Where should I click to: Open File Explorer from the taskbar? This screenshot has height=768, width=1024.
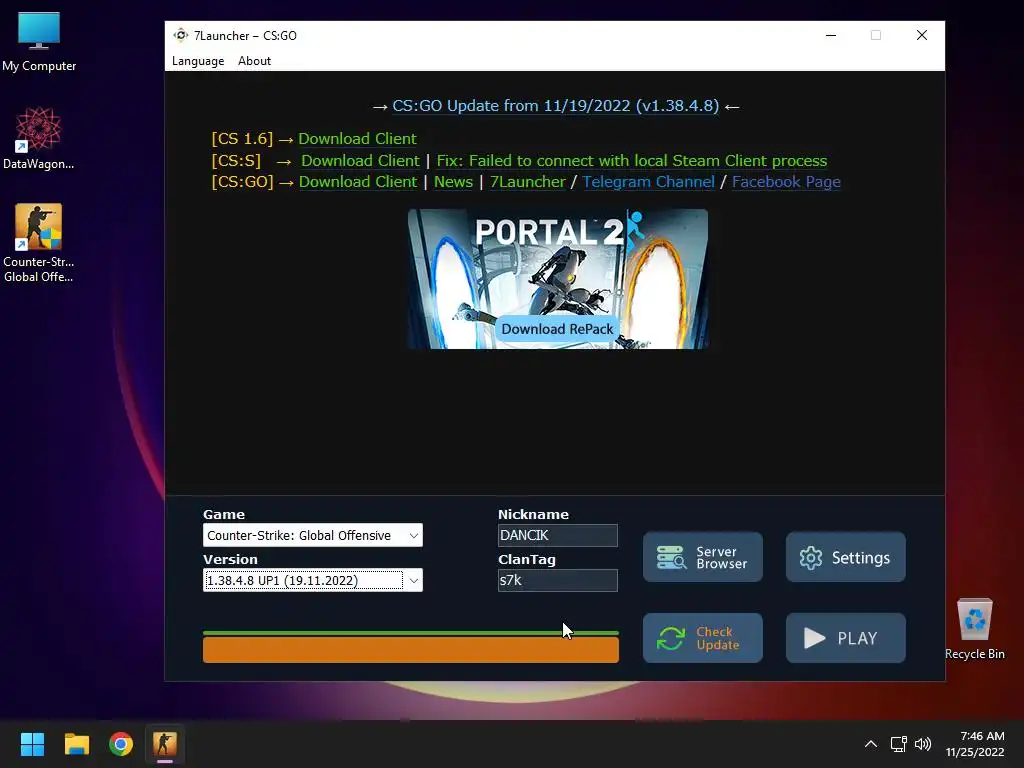76,744
